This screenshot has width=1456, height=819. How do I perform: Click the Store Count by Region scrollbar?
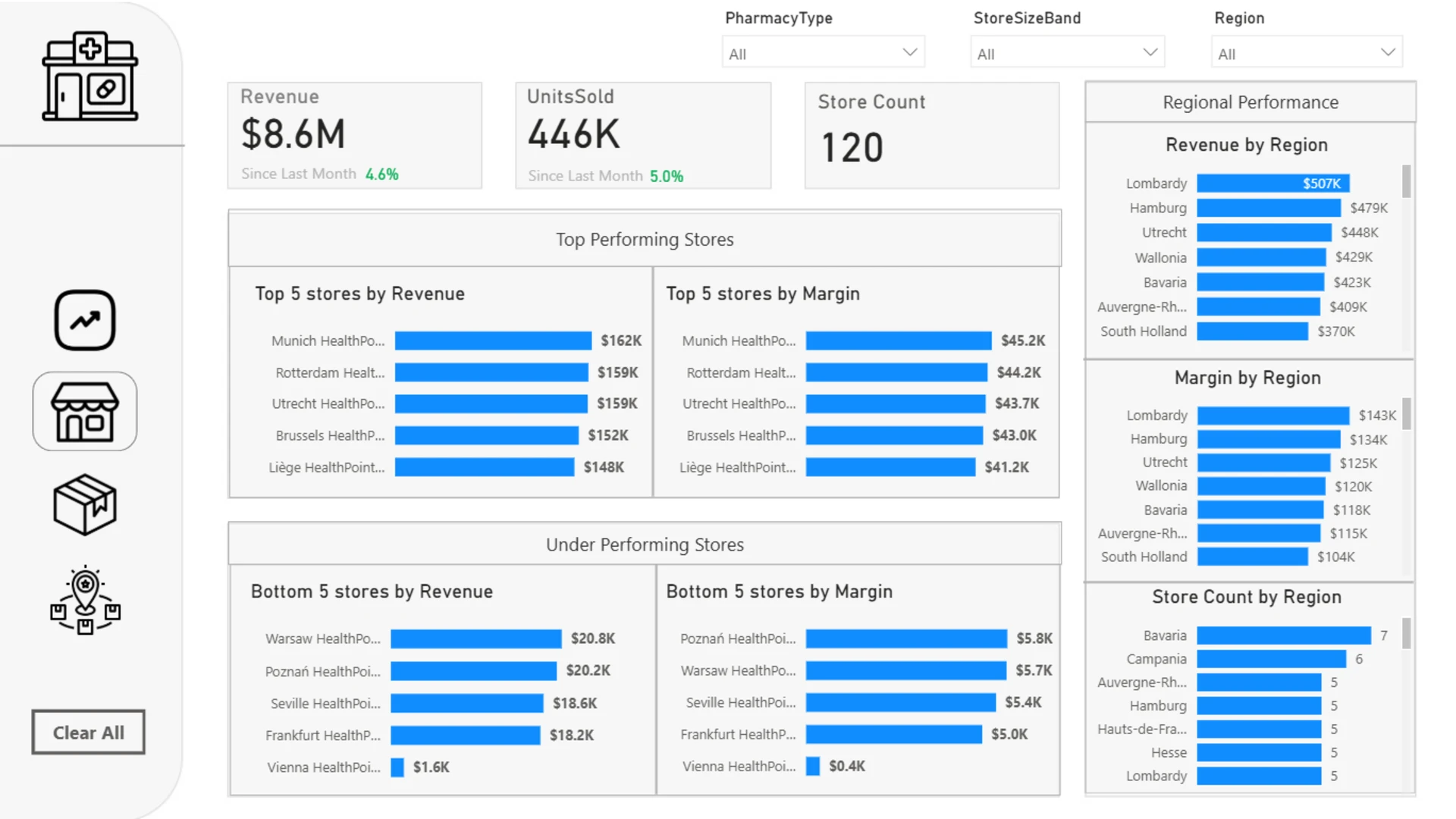[x=1407, y=633]
